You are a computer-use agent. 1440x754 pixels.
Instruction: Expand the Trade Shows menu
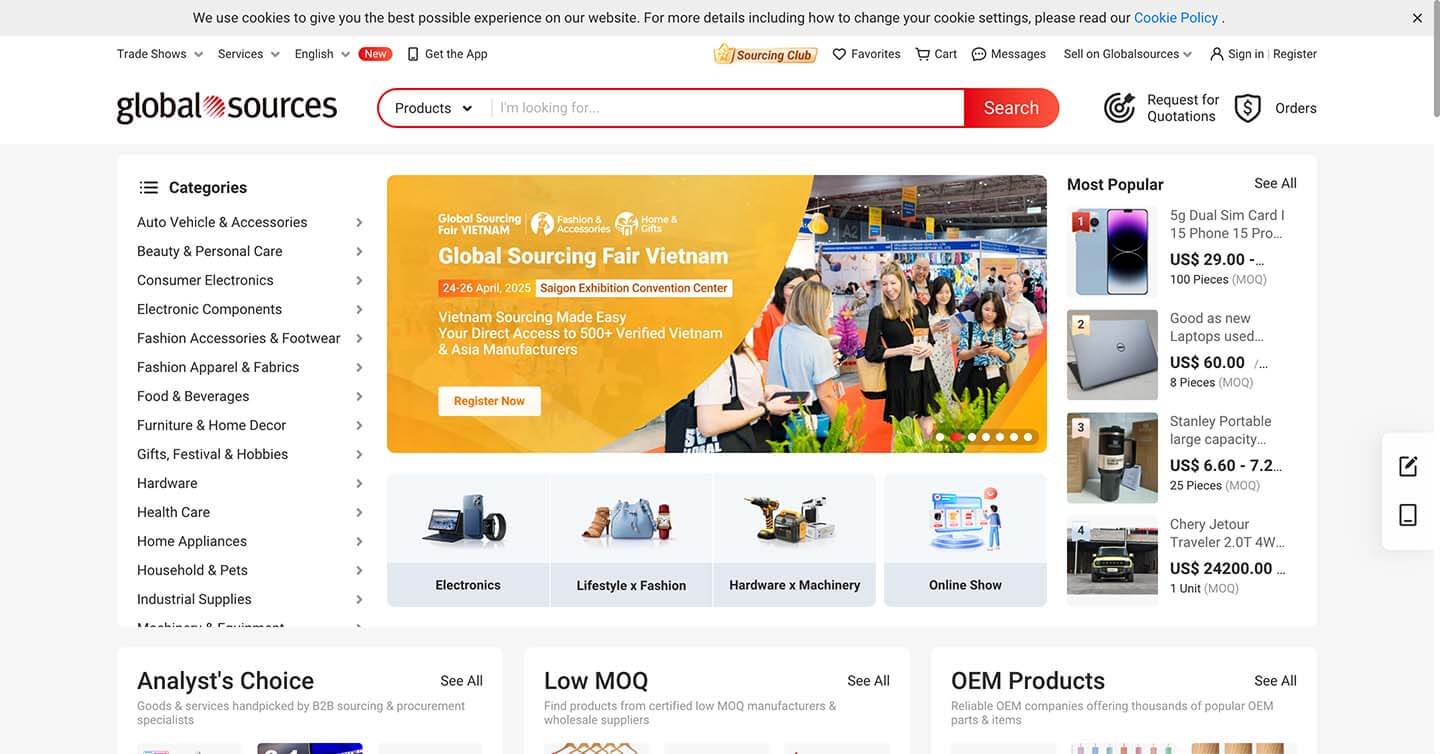(x=160, y=54)
